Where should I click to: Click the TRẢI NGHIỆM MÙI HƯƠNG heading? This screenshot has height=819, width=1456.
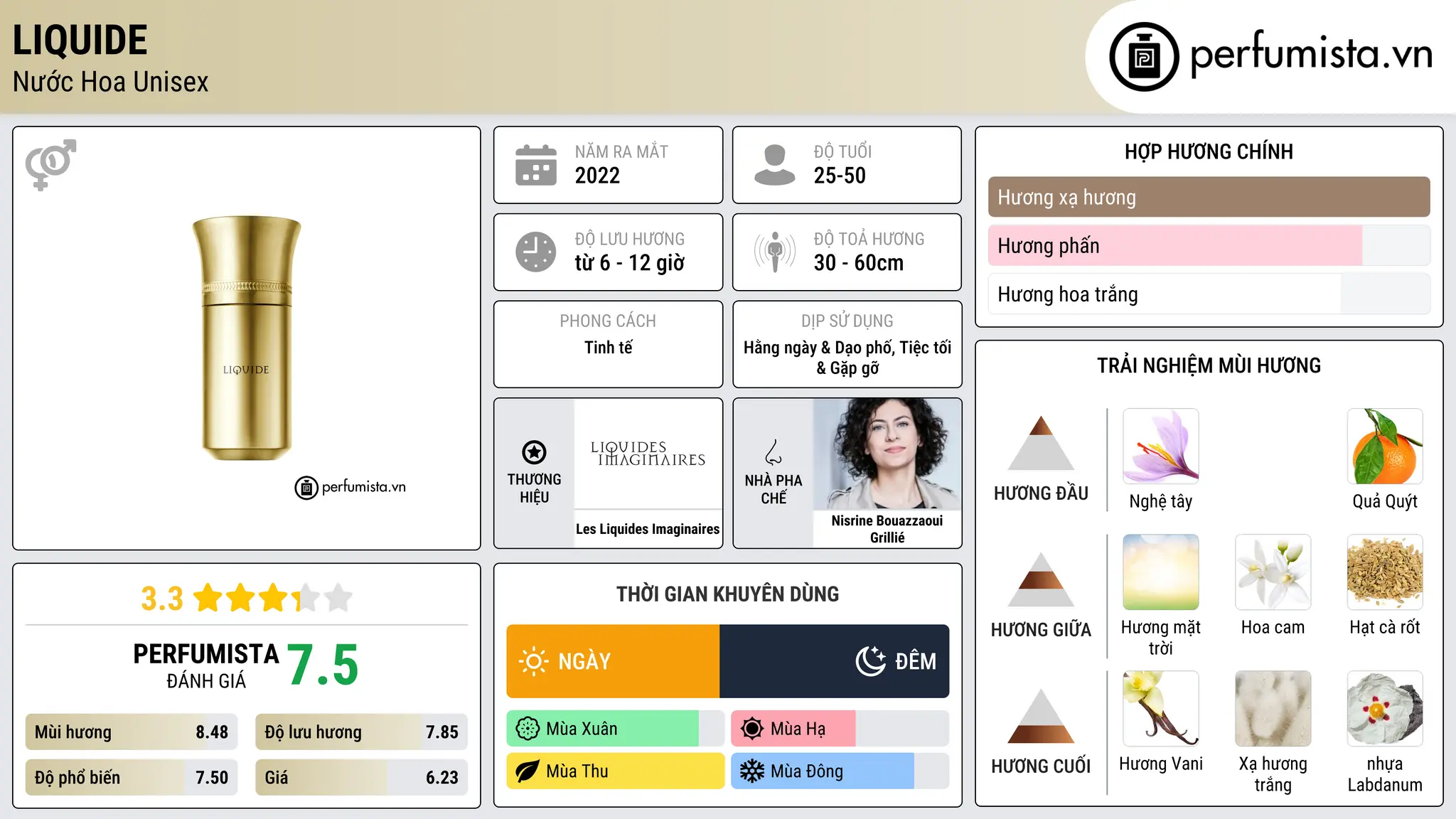point(1209,366)
